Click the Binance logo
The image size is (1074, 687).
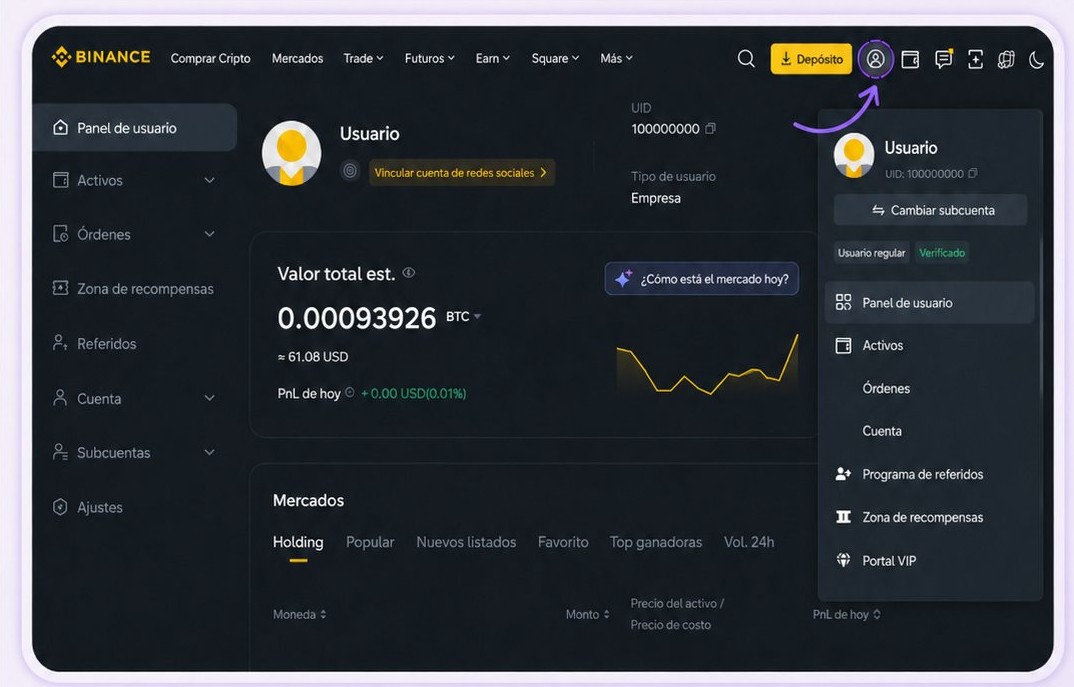pos(101,57)
